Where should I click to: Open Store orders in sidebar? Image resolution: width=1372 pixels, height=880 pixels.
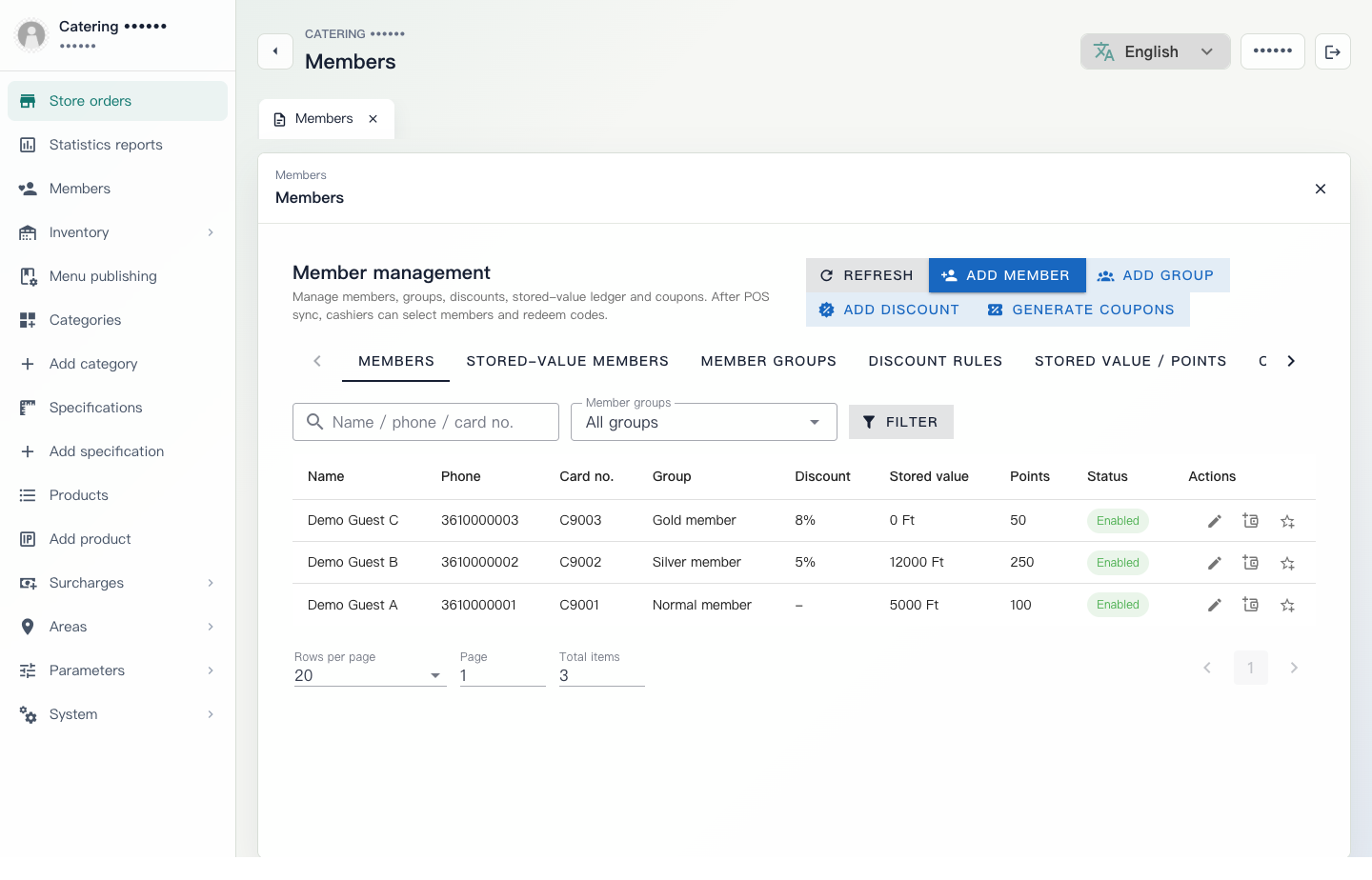point(117,101)
